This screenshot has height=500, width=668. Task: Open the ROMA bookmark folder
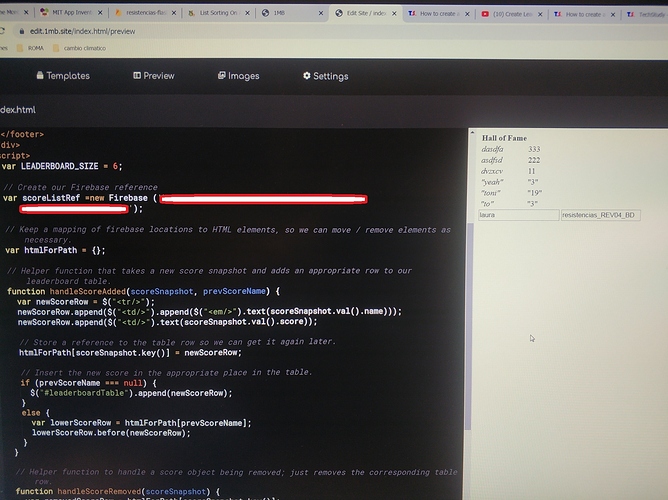tap(30, 48)
